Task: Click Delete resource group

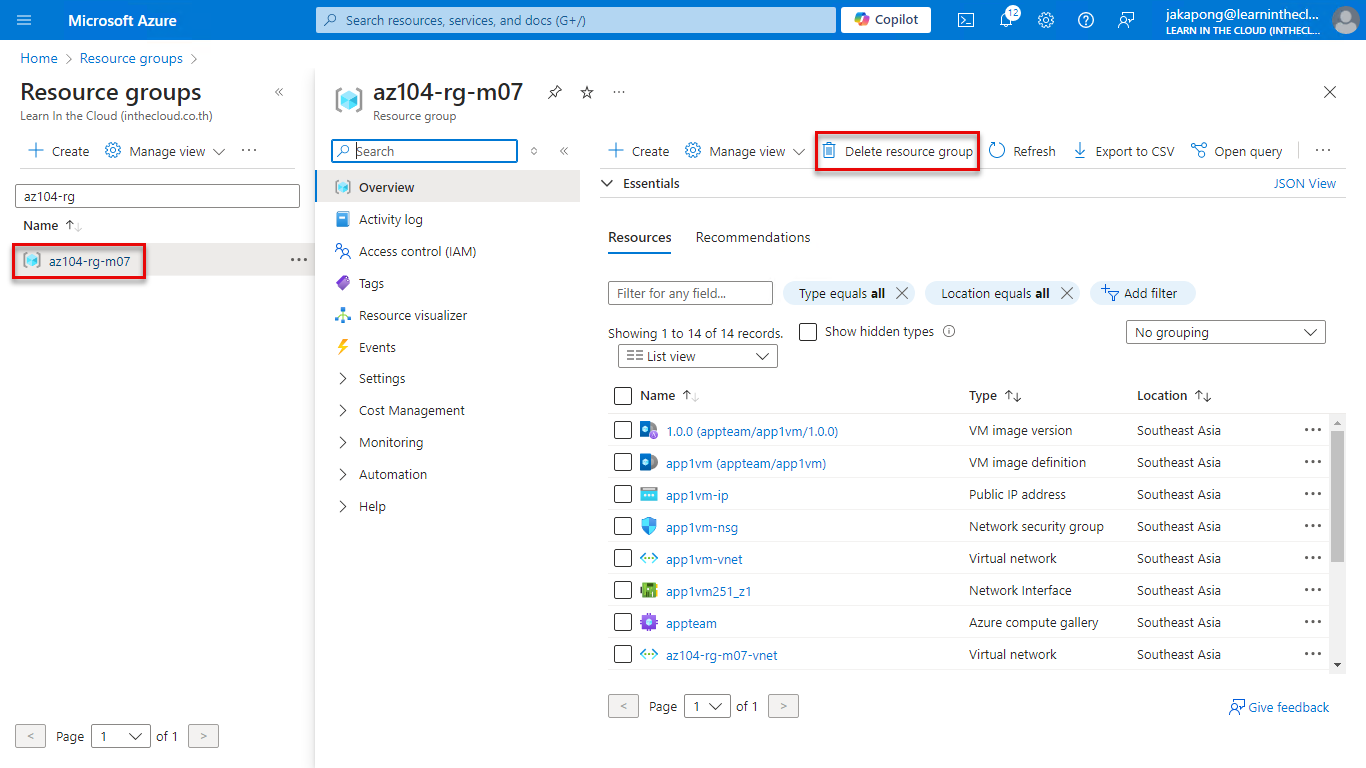Action: point(897,151)
